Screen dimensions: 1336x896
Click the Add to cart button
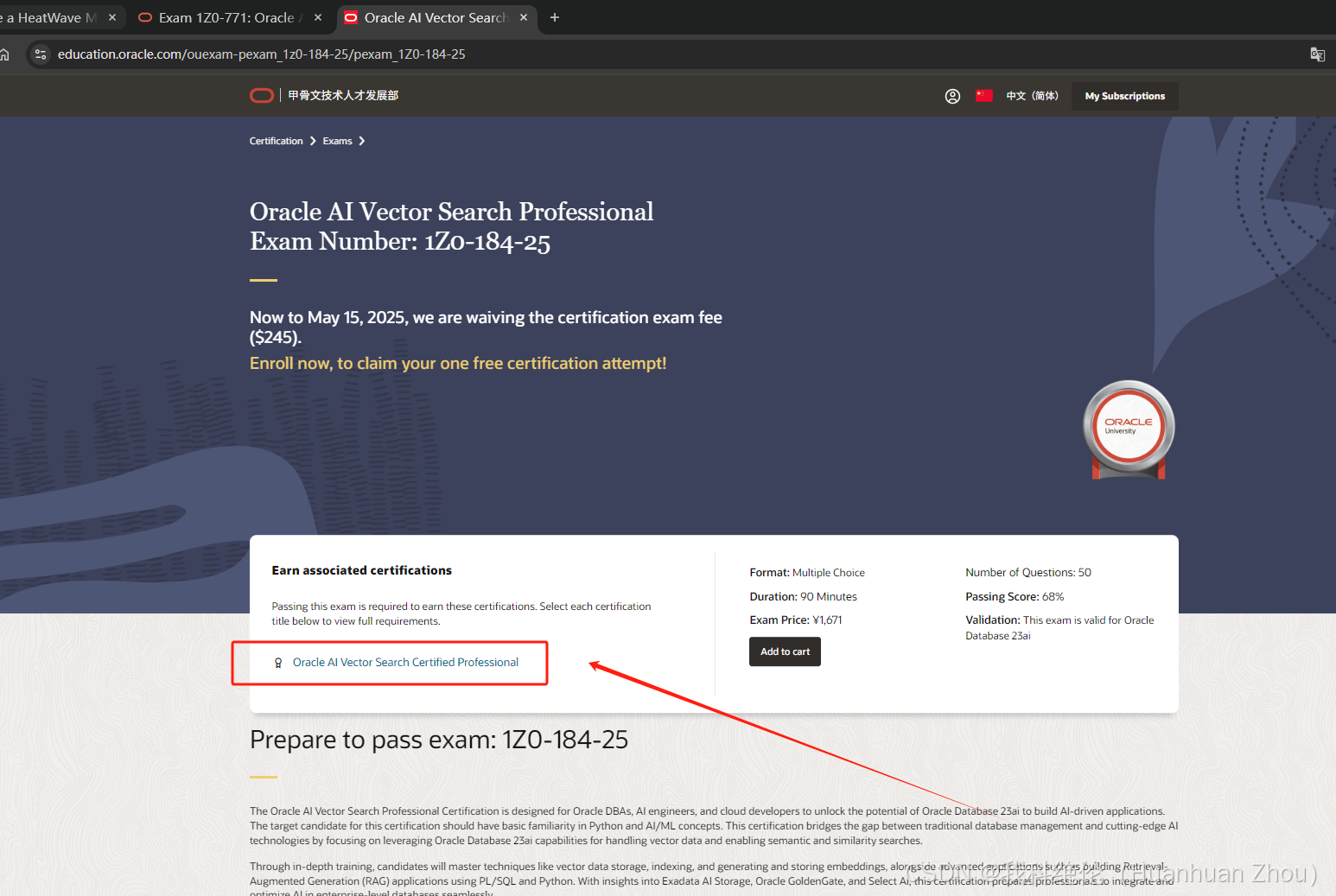pyautogui.click(x=785, y=651)
